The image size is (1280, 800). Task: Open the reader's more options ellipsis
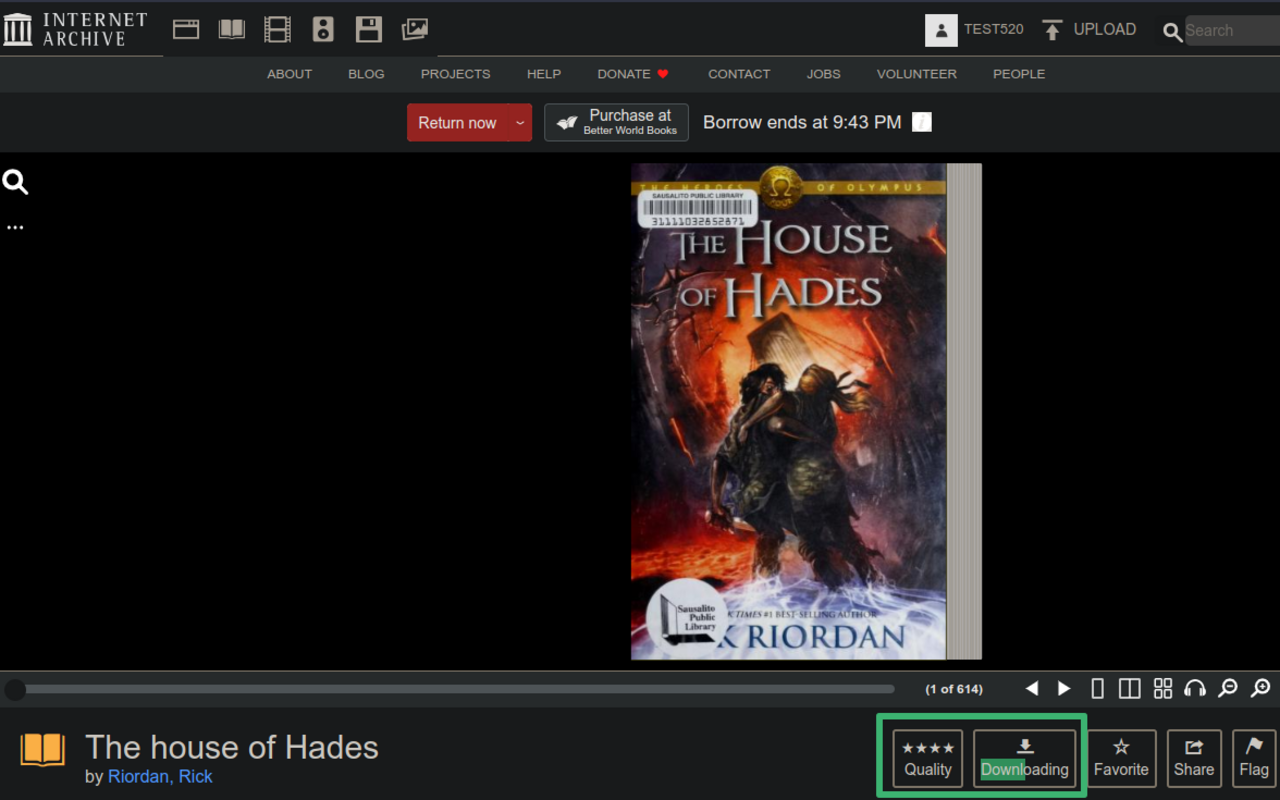tap(15, 228)
